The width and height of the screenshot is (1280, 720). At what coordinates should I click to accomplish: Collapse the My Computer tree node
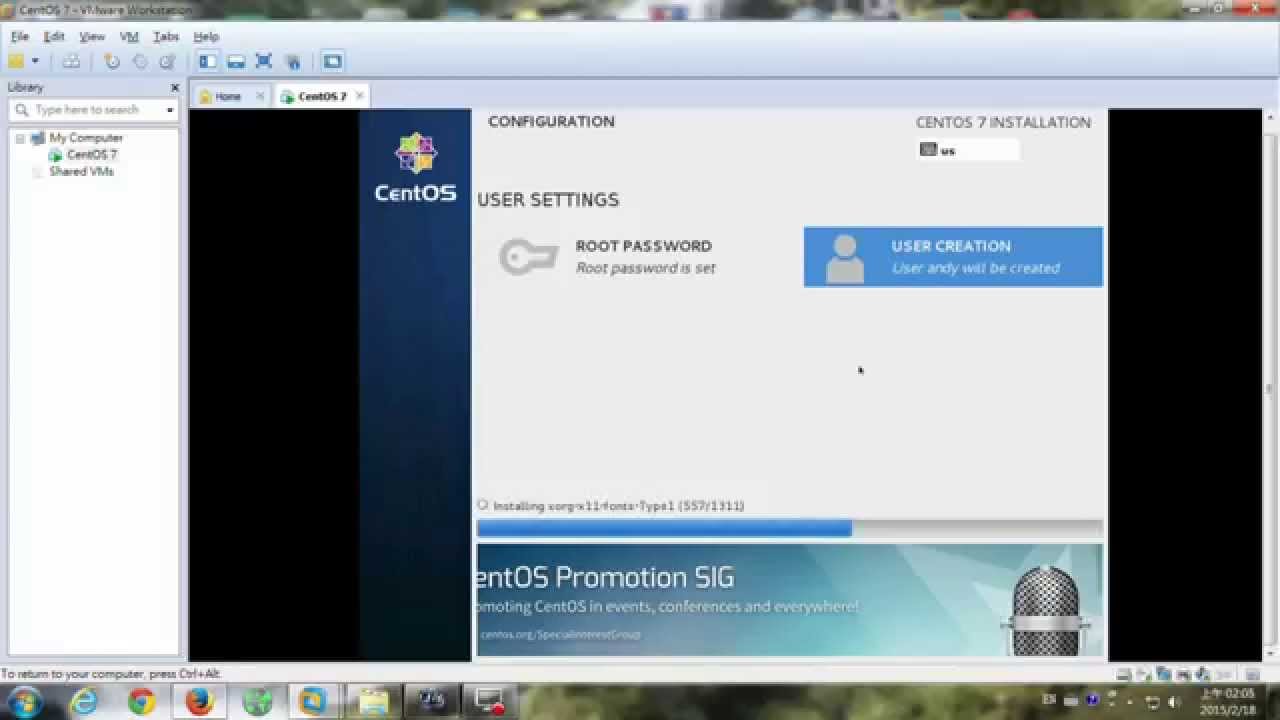[20, 138]
